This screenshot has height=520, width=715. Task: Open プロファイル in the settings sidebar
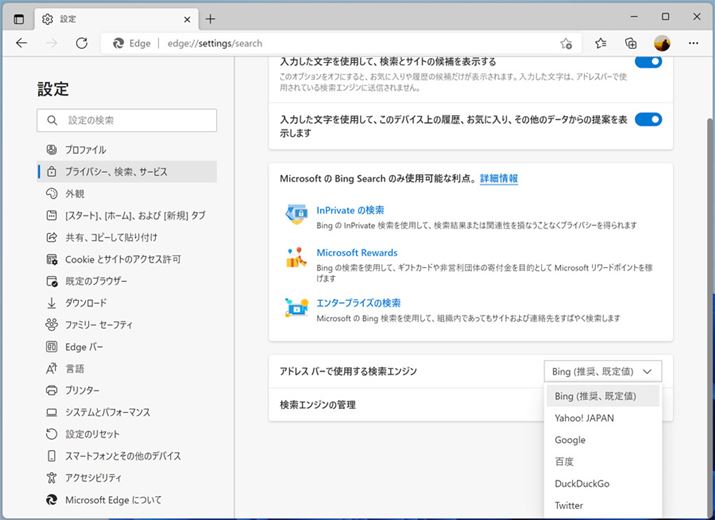pos(86,149)
